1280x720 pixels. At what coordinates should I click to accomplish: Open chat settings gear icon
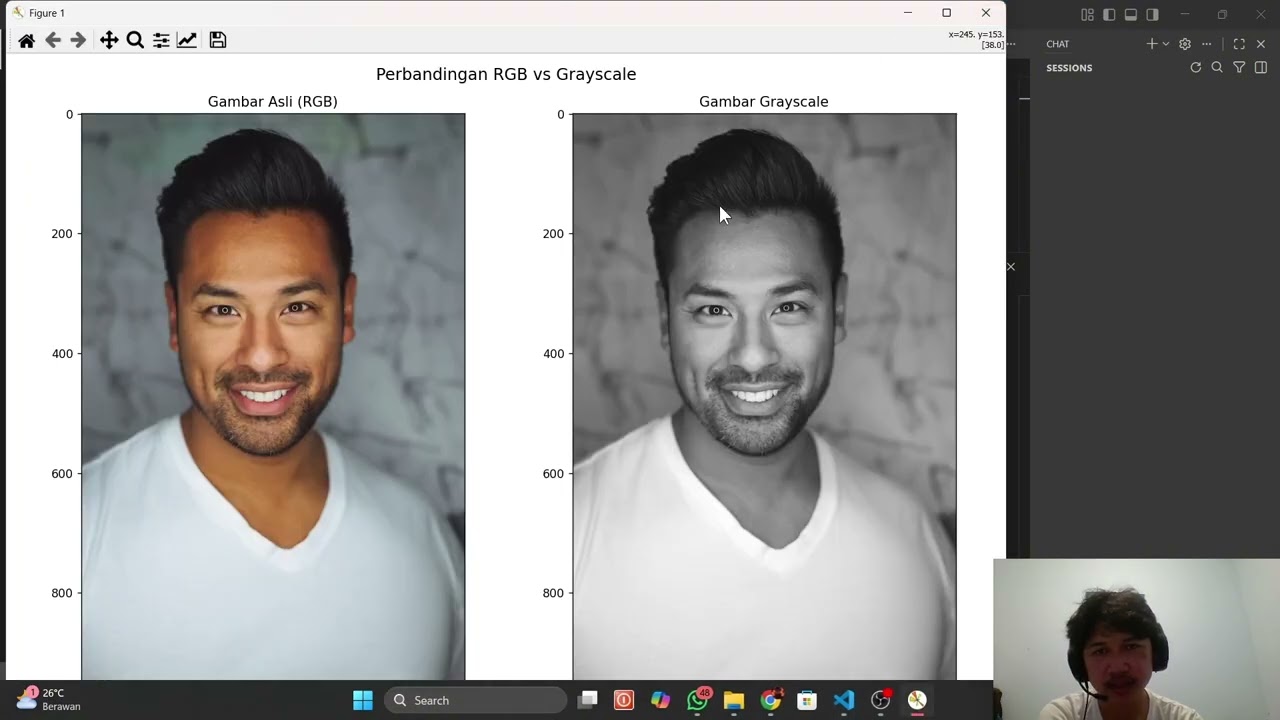(1185, 44)
